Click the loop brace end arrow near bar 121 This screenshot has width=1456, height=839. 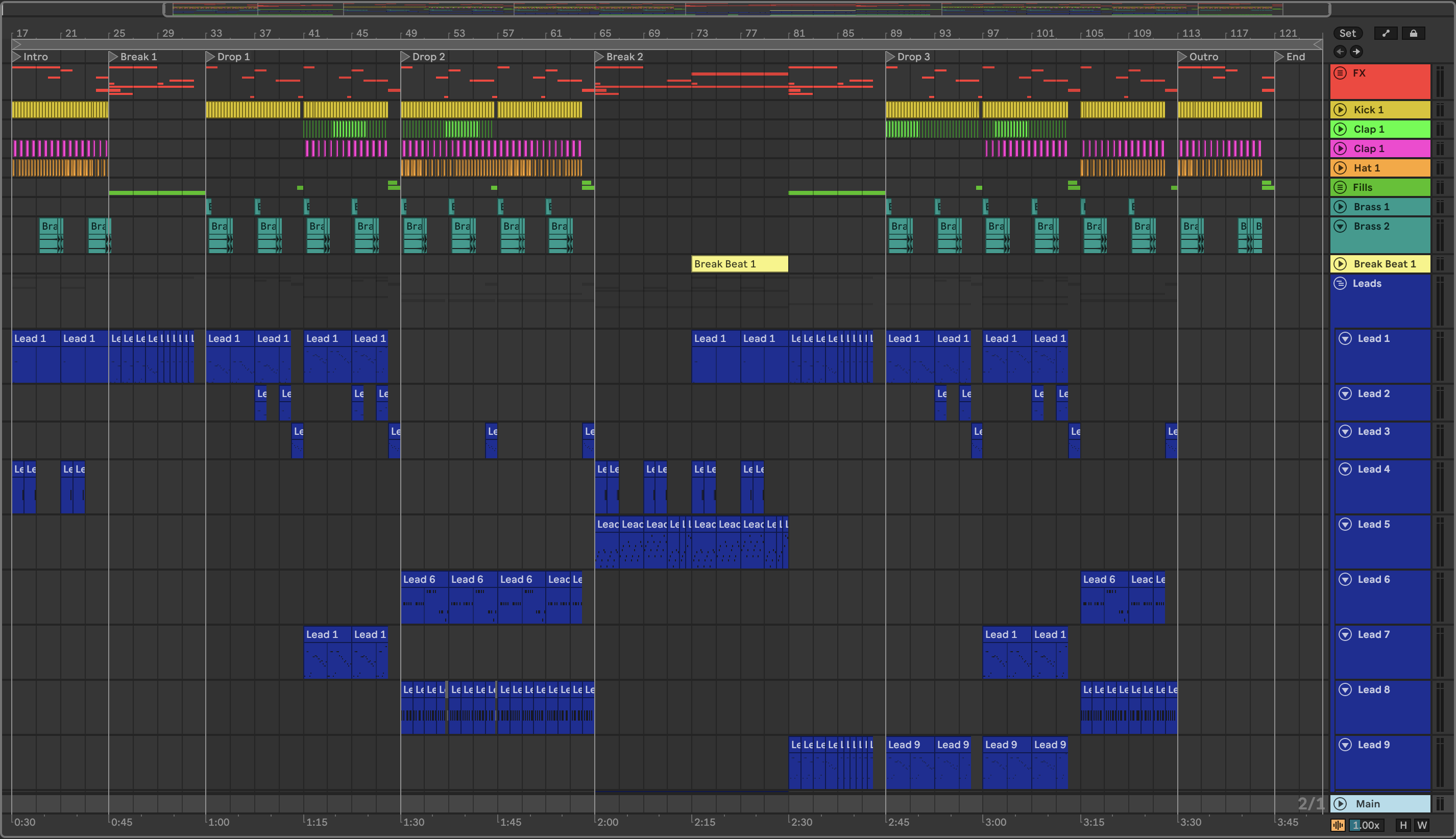coord(1318,44)
